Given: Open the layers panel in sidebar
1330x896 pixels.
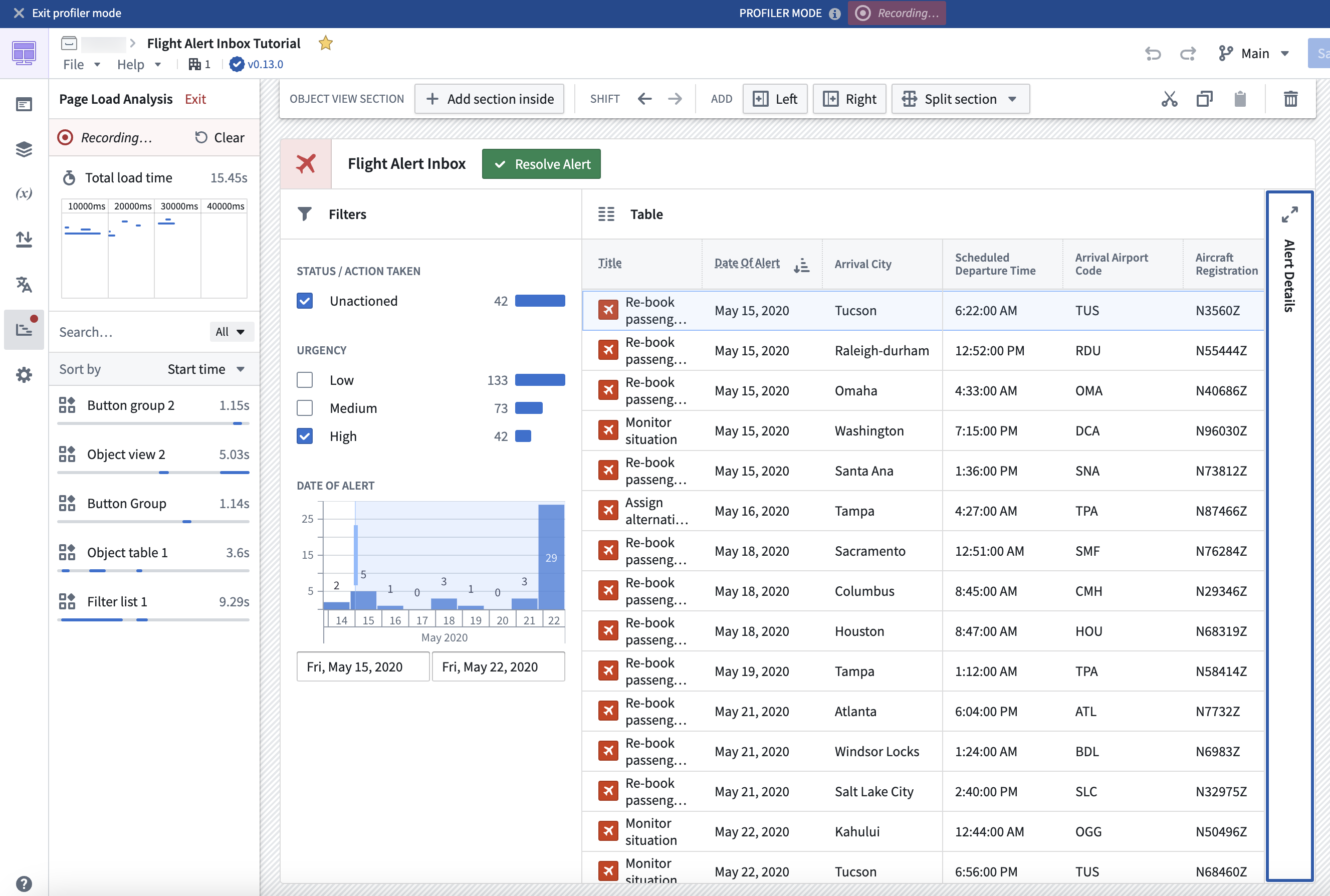Looking at the screenshot, I should pyautogui.click(x=24, y=149).
